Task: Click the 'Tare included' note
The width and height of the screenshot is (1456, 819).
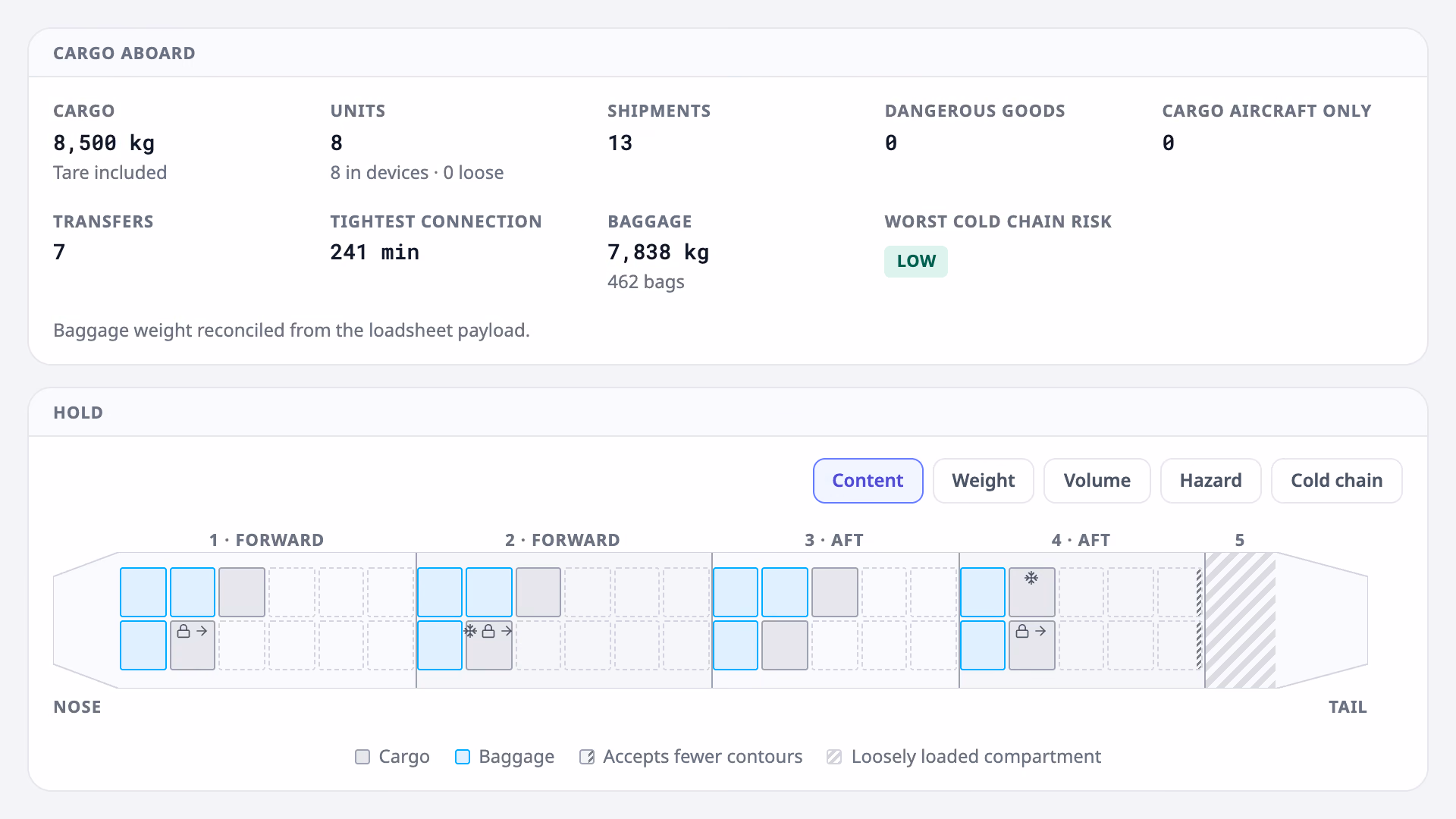Action: [x=110, y=173]
